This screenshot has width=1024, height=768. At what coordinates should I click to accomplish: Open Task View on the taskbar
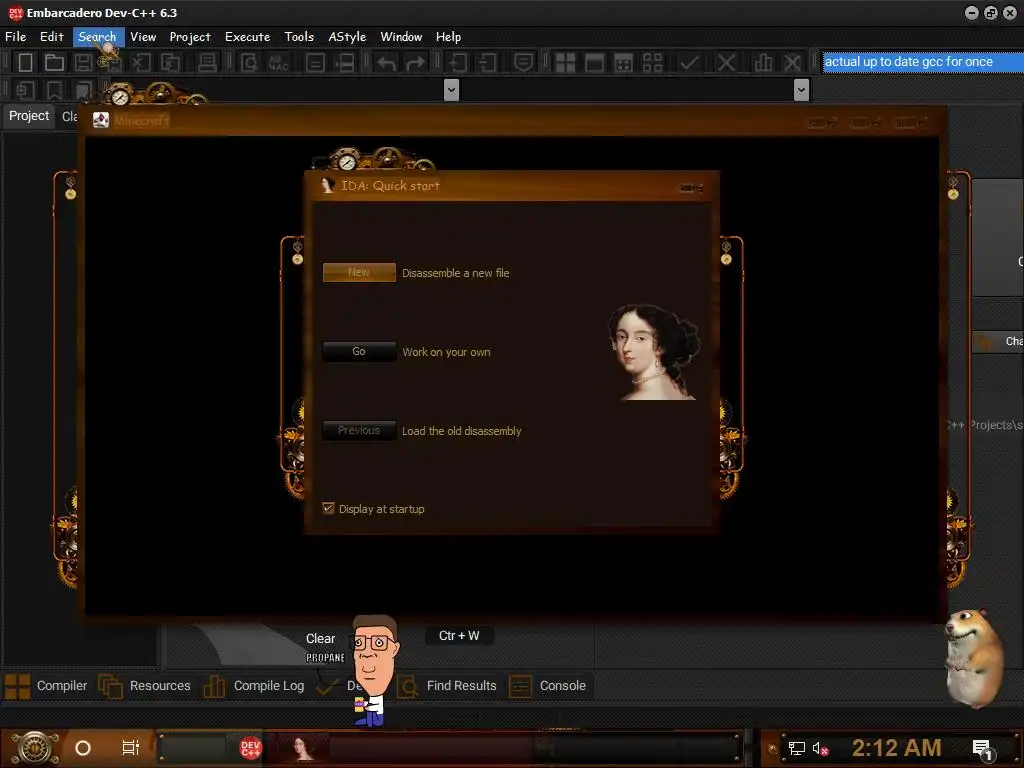click(131, 748)
